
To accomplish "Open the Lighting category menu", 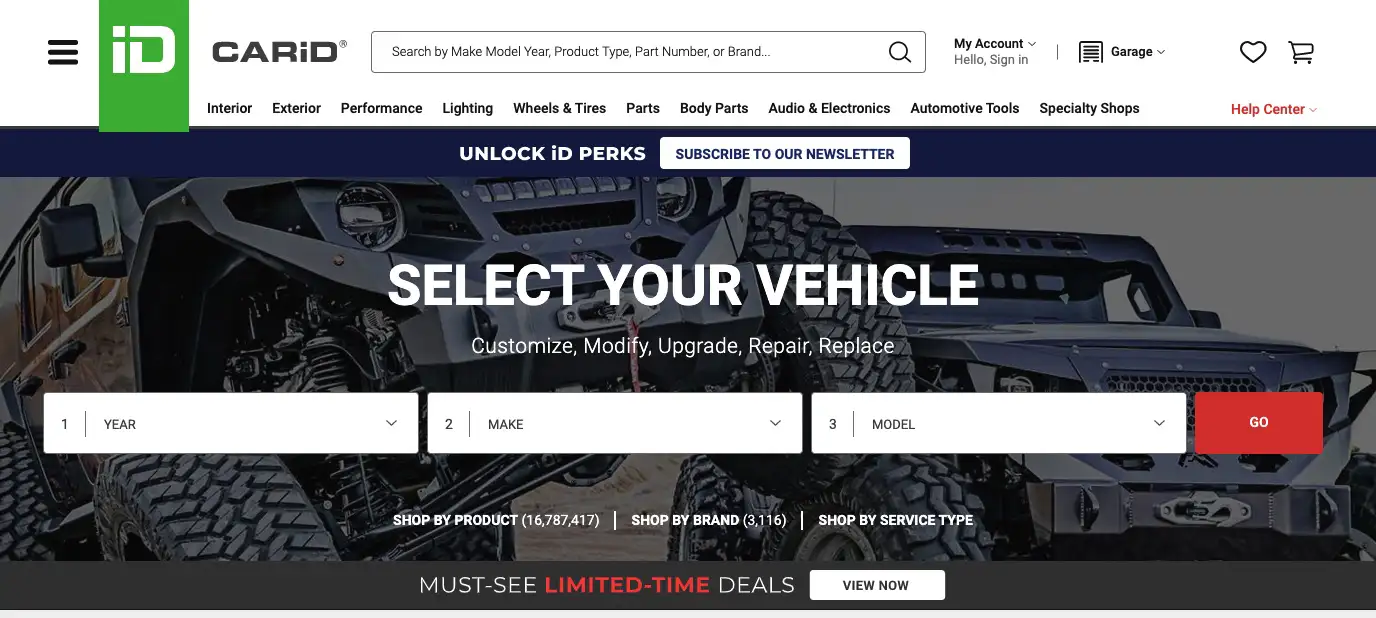I will (x=468, y=108).
